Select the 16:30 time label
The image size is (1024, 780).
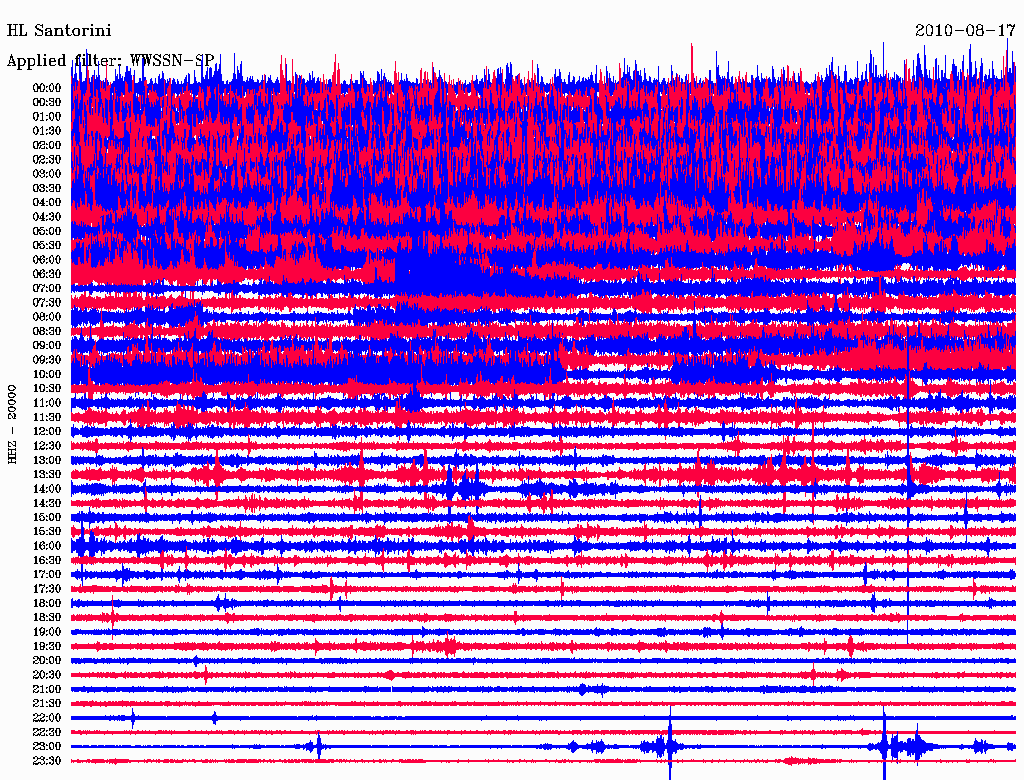47,561
